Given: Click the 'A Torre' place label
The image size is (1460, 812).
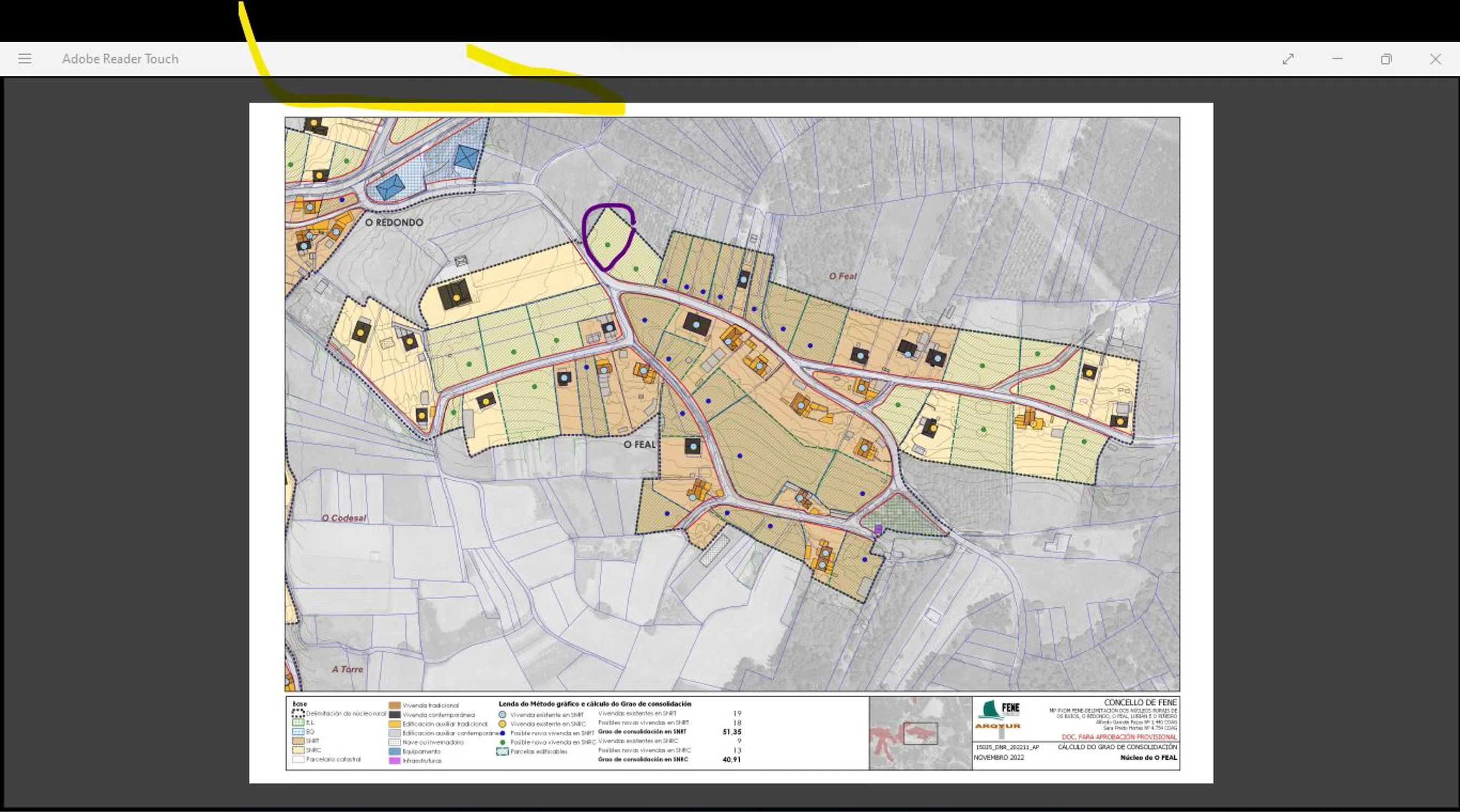Looking at the screenshot, I should (x=347, y=669).
